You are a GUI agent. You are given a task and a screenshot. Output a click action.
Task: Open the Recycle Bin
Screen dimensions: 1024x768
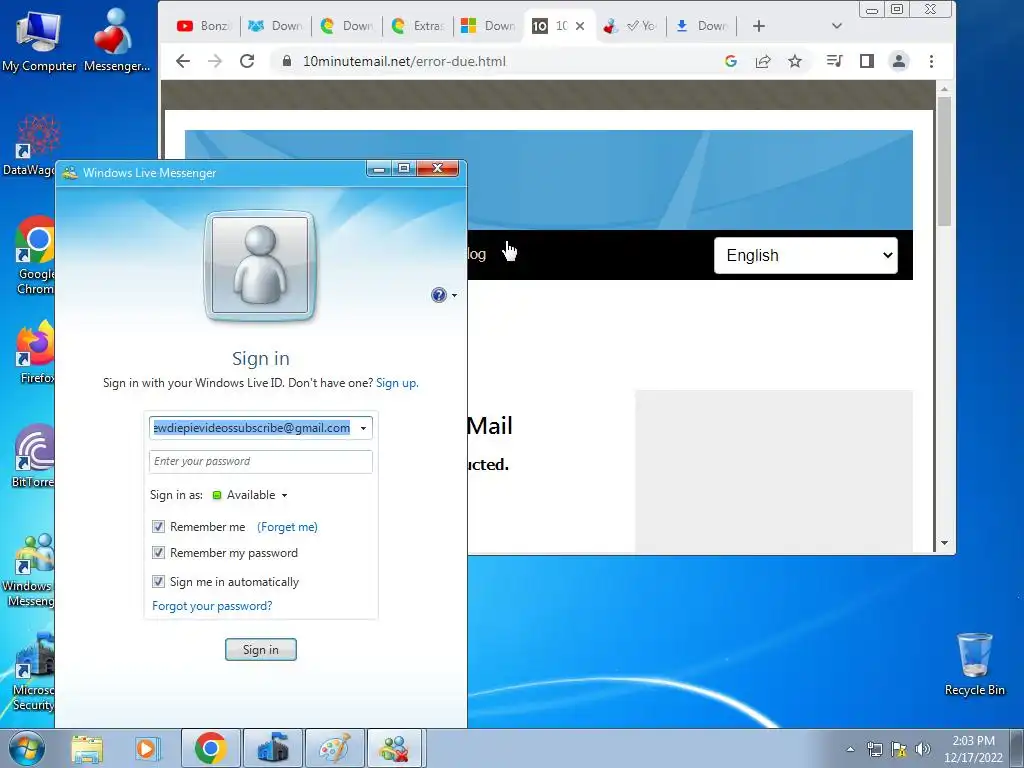(x=974, y=664)
